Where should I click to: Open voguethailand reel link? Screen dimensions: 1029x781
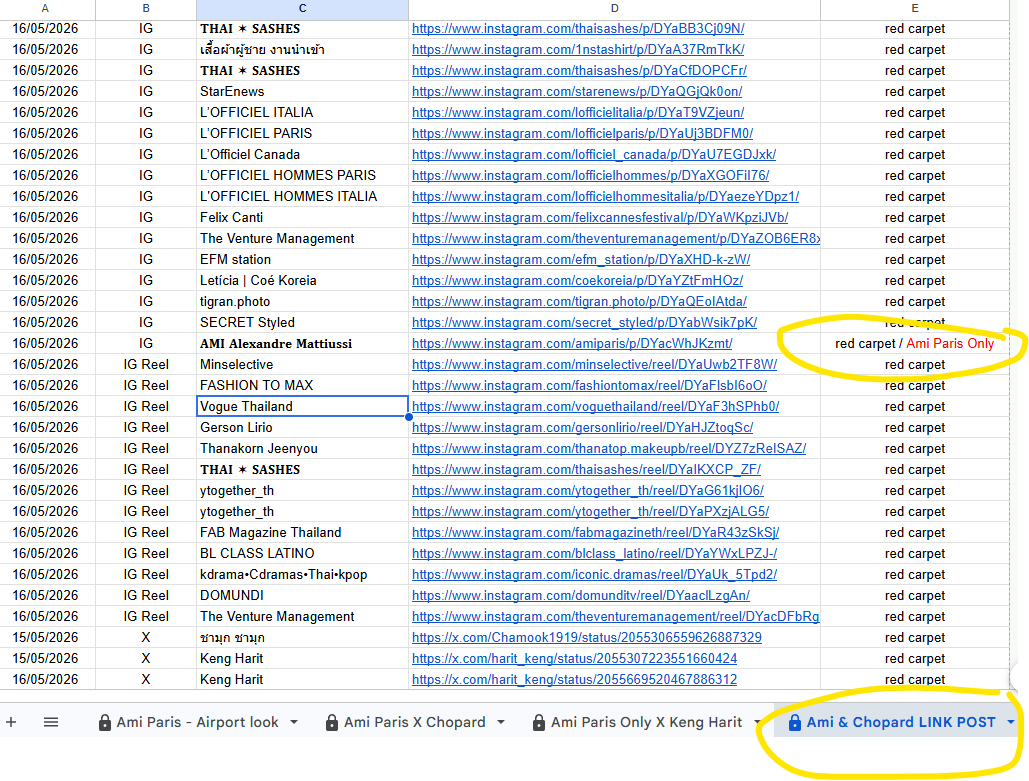(x=596, y=407)
